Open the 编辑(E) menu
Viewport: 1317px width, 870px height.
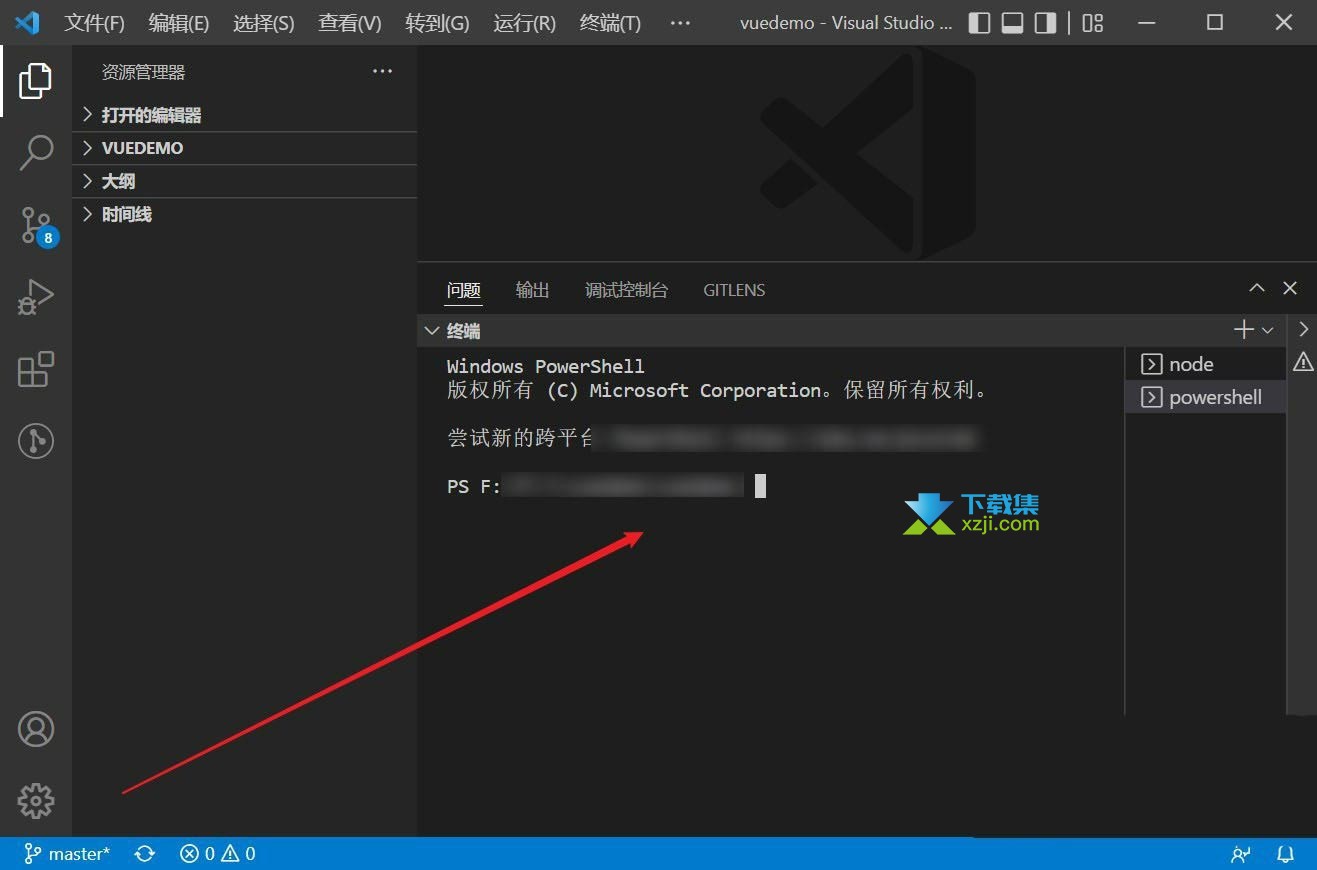(179, 23)
